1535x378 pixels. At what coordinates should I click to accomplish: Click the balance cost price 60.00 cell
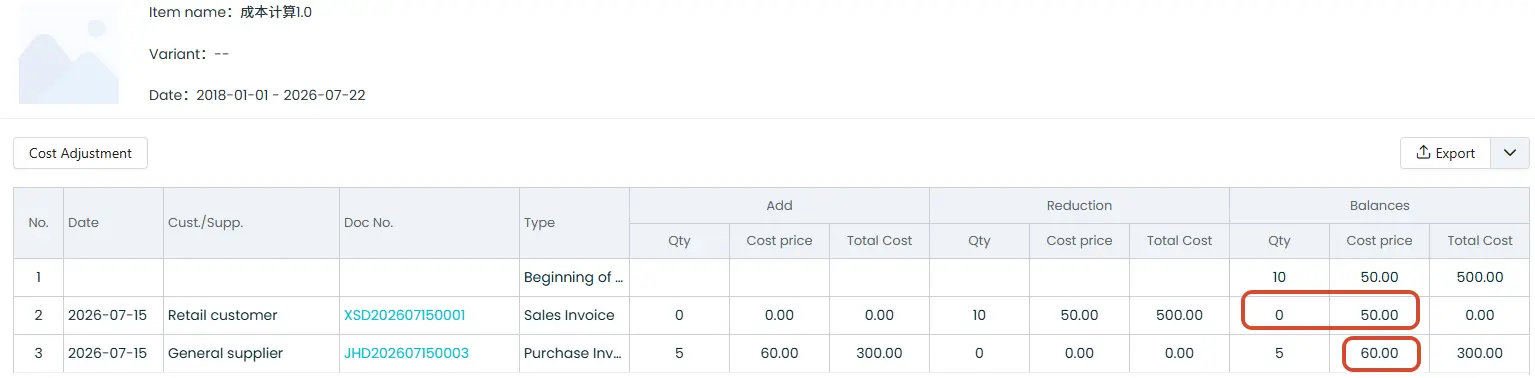tap(1379, 353)
